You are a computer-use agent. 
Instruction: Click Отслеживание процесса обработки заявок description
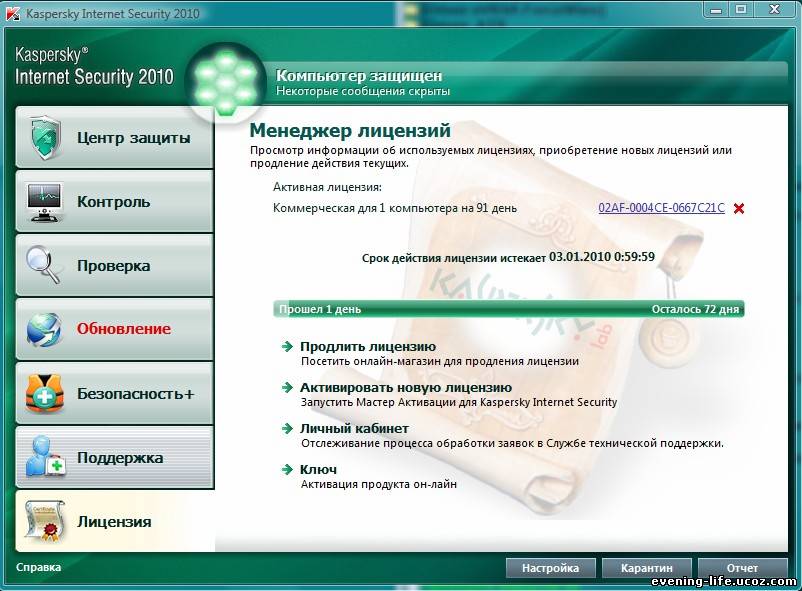pos(512,443)
